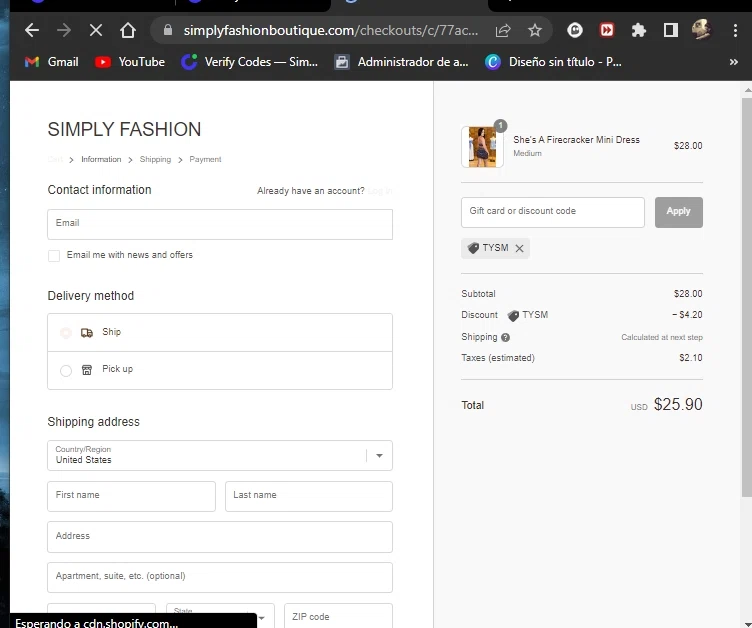Image resolution: width=752 pixels, height=628 pixels.
Task: Open the Extensions puzzle piece menu
Action: pos(638,31)
